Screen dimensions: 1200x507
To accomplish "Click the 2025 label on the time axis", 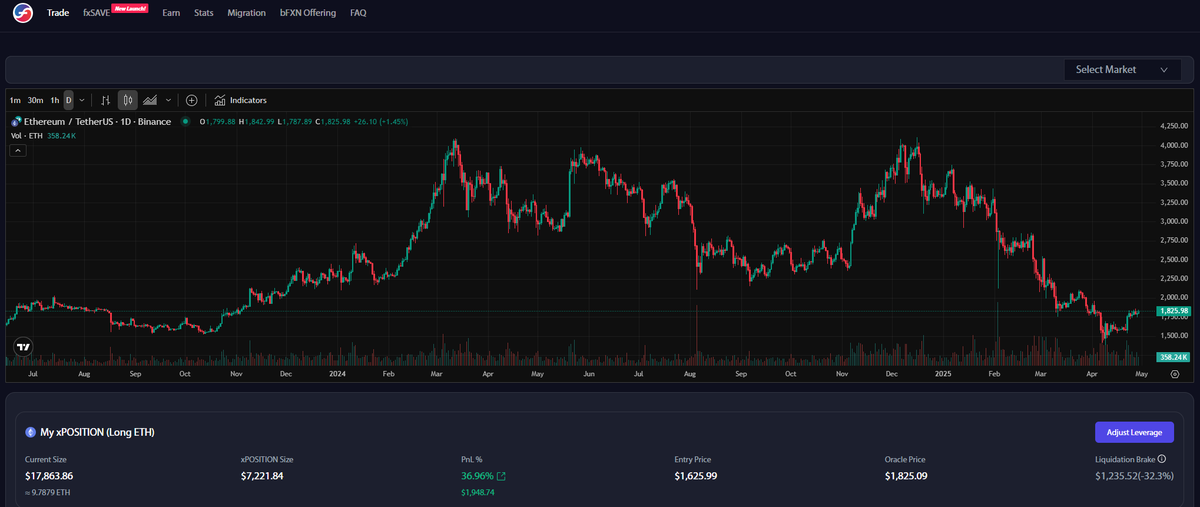I will [942, 374].
